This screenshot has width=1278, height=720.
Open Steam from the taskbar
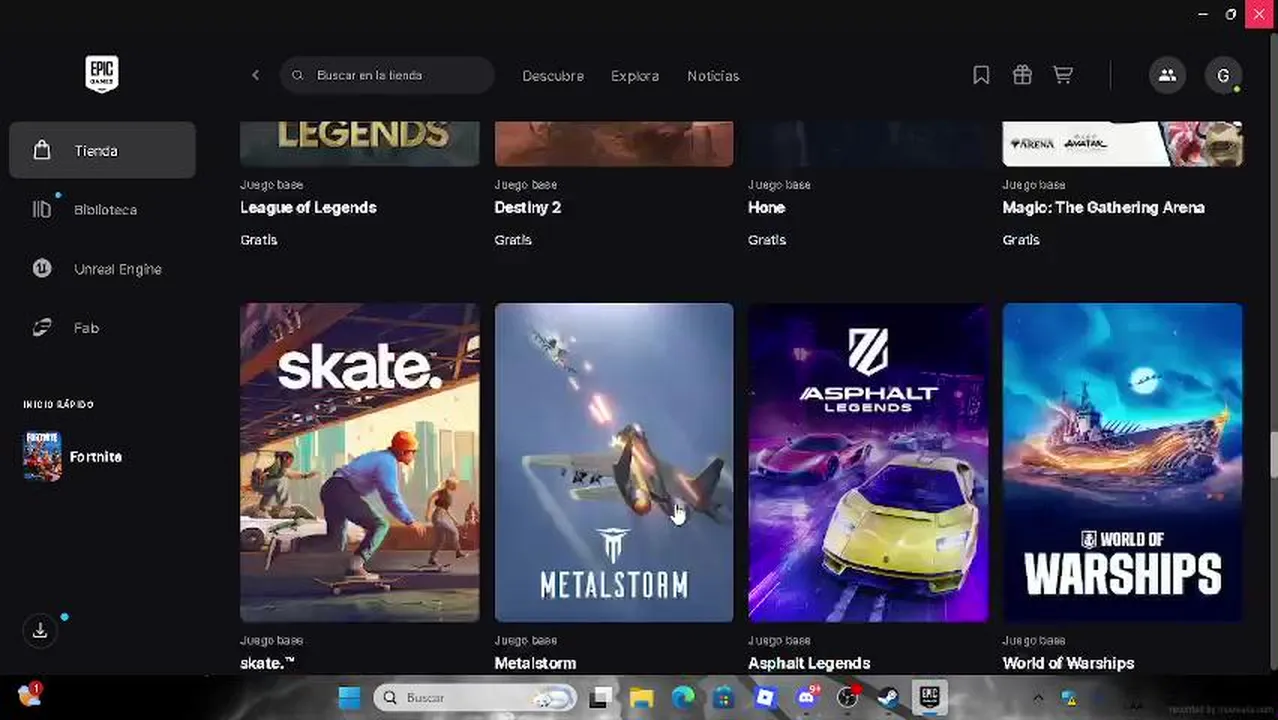click(x=888, y=697)
